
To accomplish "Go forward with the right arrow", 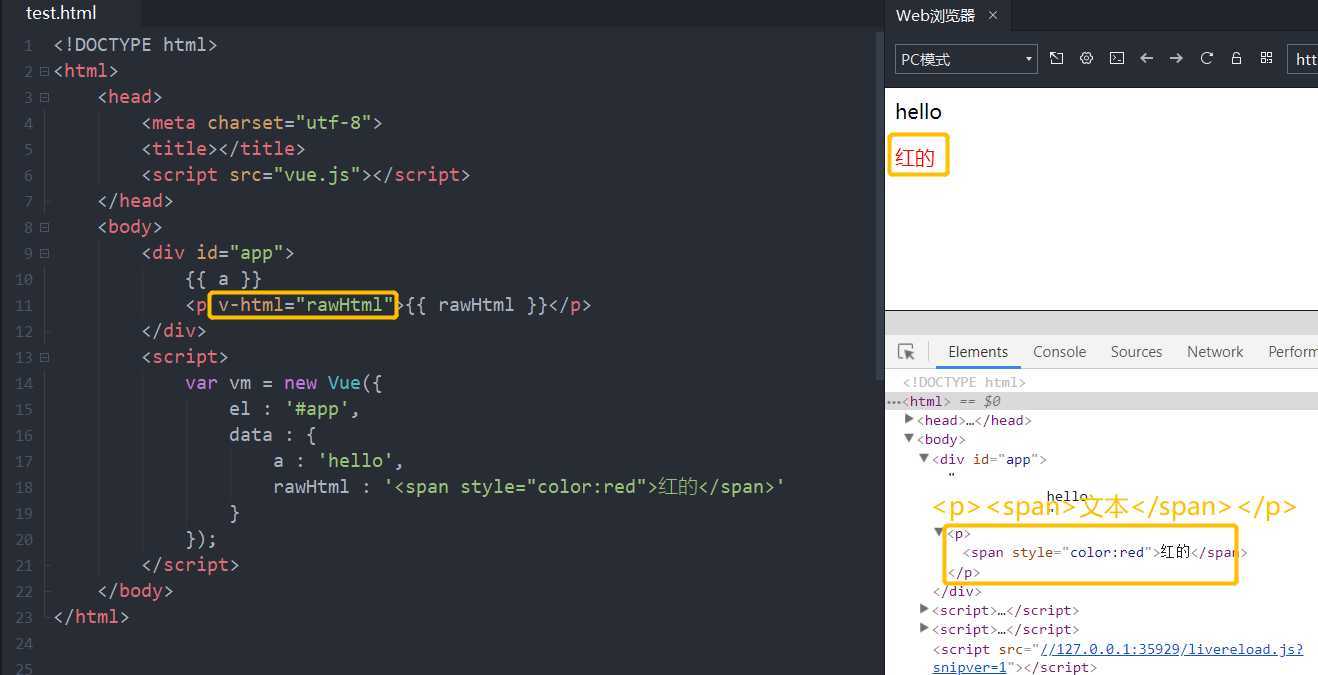I will pyautogui.click(x=1176, y=59).
